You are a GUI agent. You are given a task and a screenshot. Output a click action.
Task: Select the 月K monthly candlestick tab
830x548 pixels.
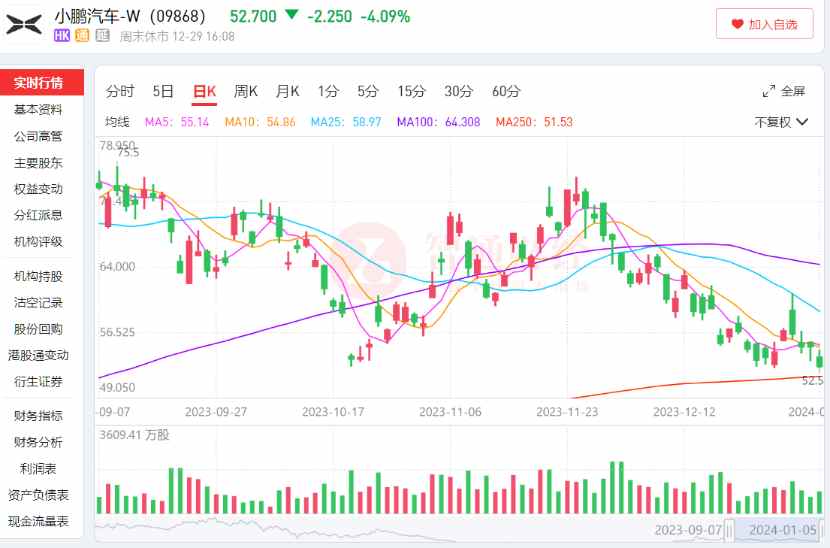coord(287,91)
